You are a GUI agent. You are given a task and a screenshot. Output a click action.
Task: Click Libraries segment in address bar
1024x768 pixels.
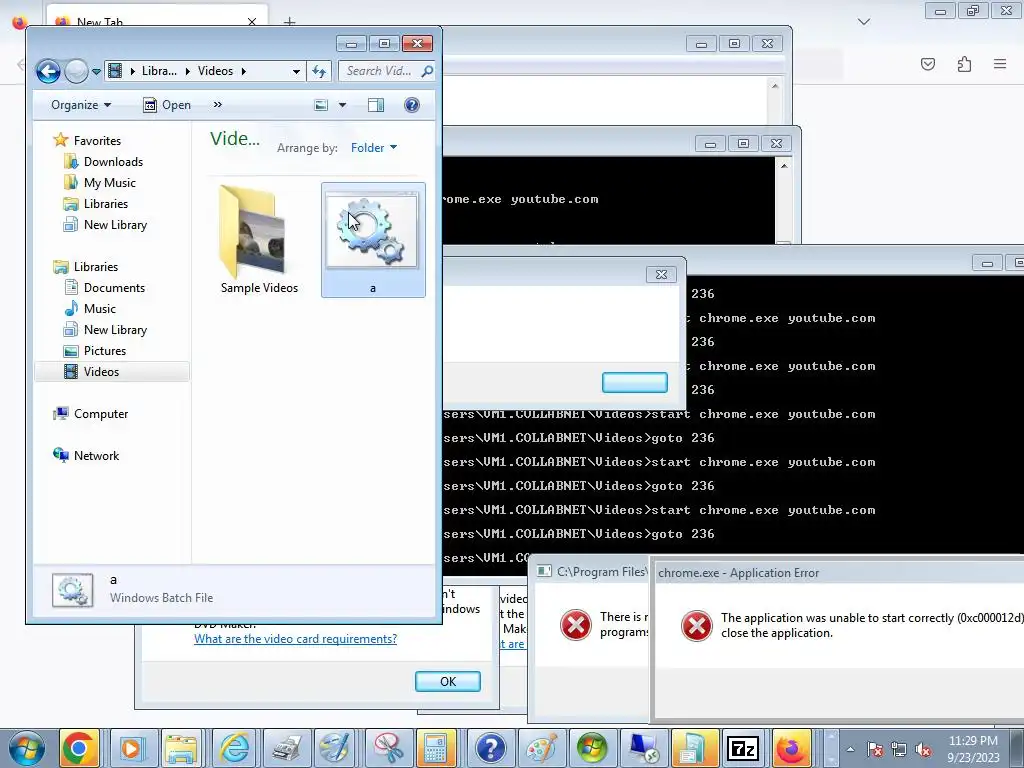(159, 71)
